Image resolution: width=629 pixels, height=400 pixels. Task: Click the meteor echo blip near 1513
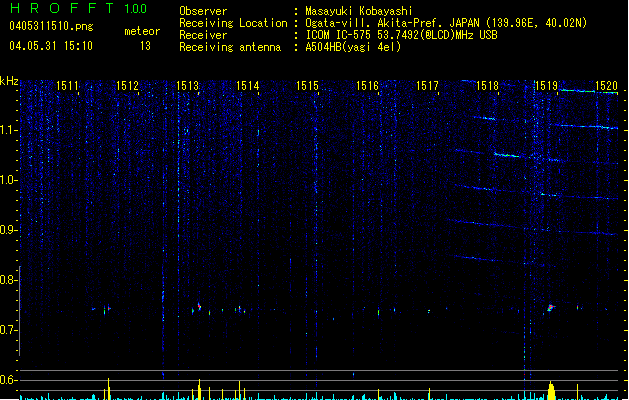pyautogui.click(x=199, y=307)
